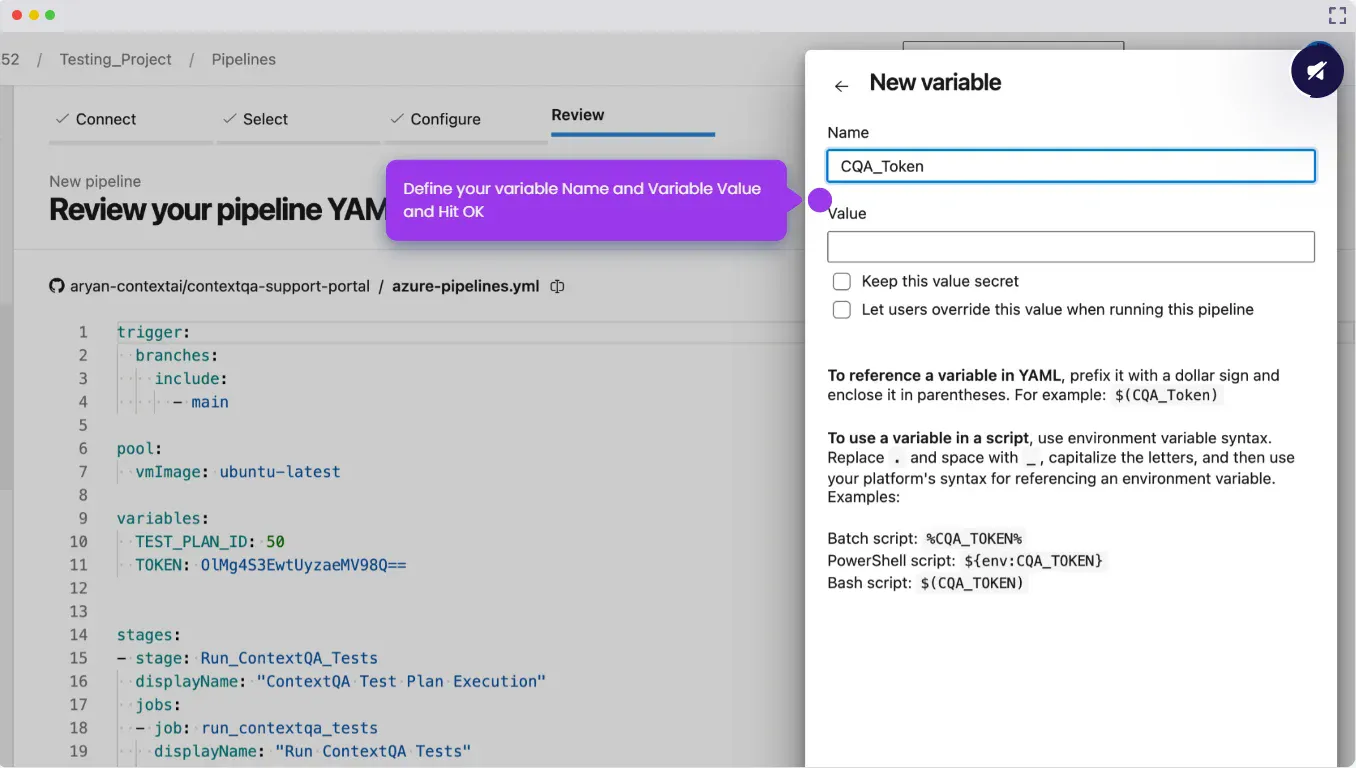Select the Review step tab
Image resolution: width=1356 pixels, height=768 pixels.
coord(578,115)
